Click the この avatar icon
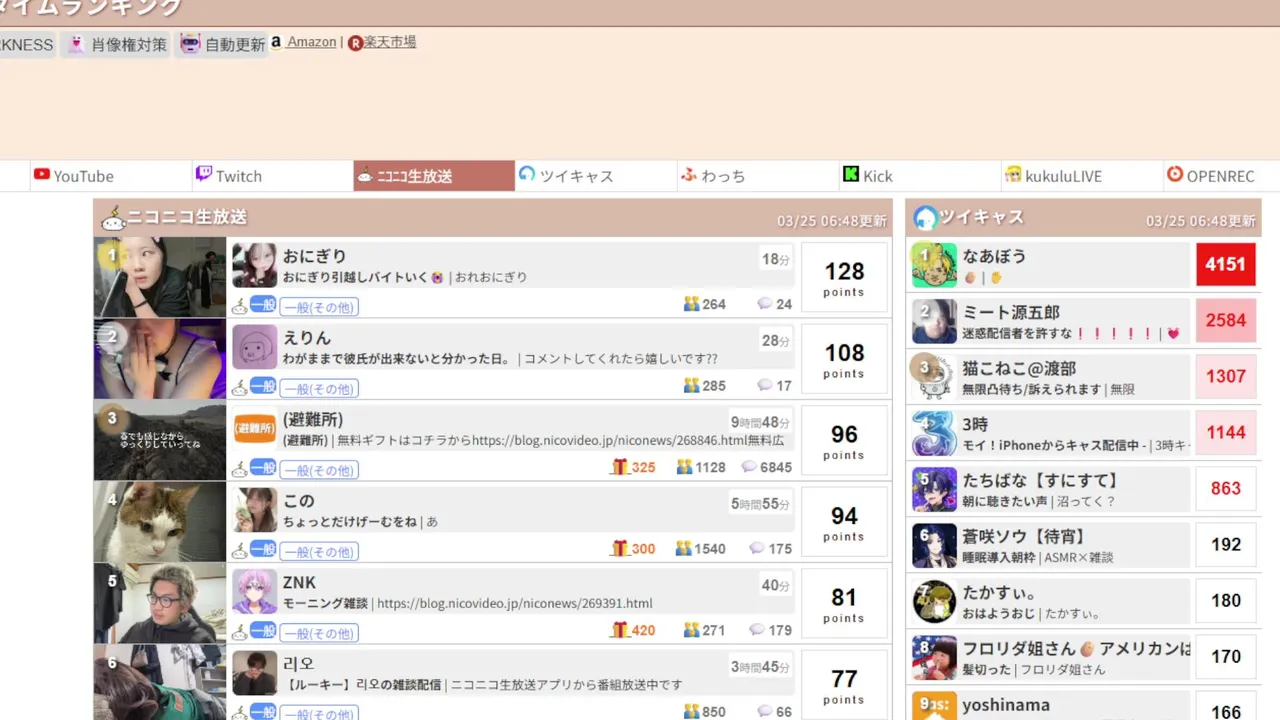Viewport: 1280px width, 720px height. 254,510
